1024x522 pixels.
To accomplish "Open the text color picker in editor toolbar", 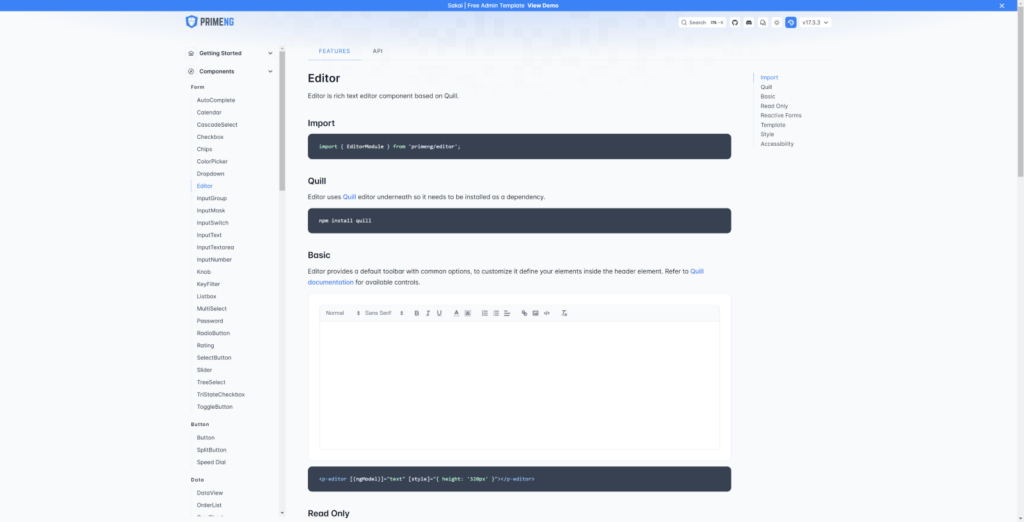I will 456,314.
